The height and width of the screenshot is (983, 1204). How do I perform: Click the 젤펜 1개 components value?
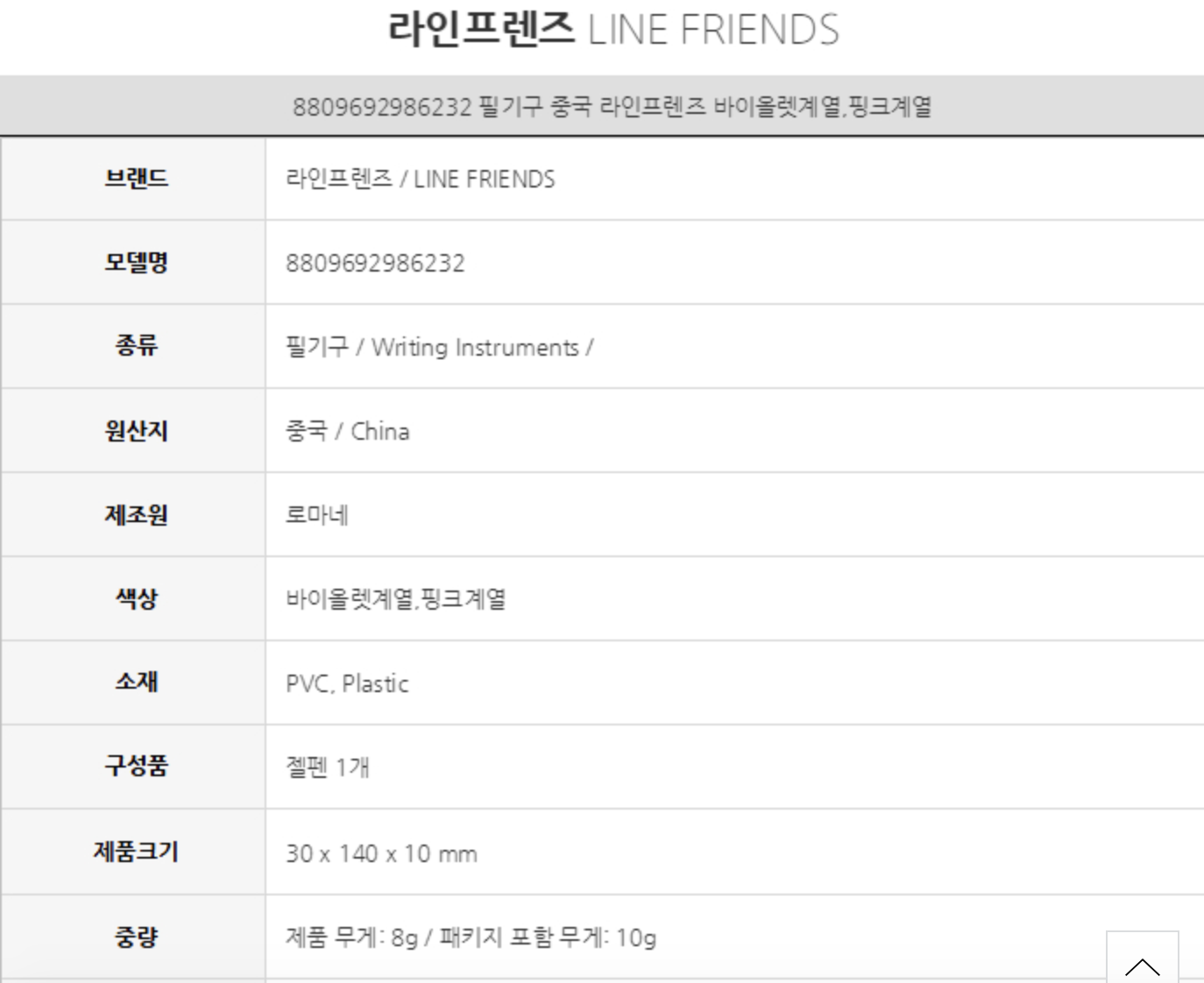[328, 767]
